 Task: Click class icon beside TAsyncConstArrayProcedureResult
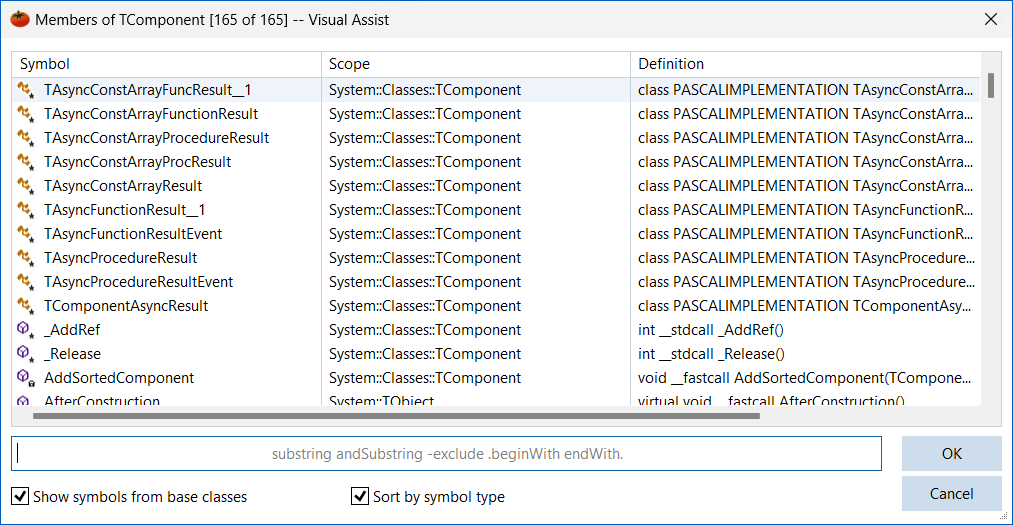click(x=25, y=138)
